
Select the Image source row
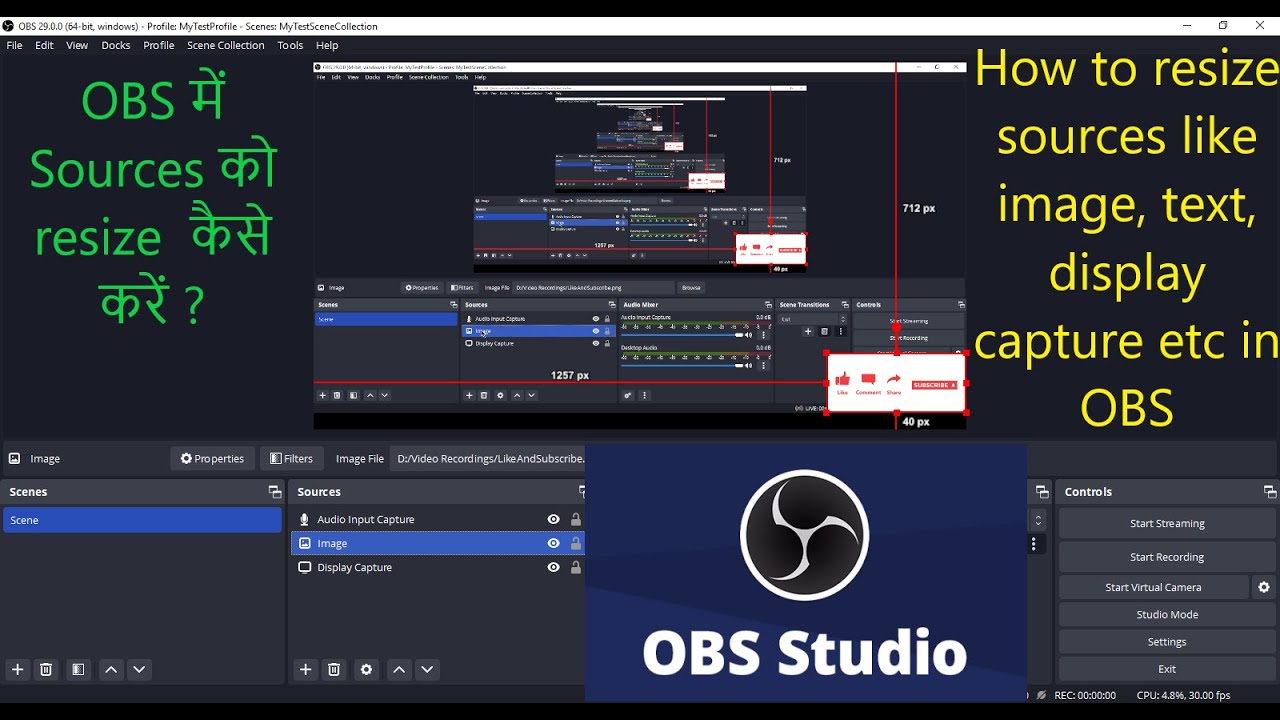pyautogui.click(x=438, y=543)
